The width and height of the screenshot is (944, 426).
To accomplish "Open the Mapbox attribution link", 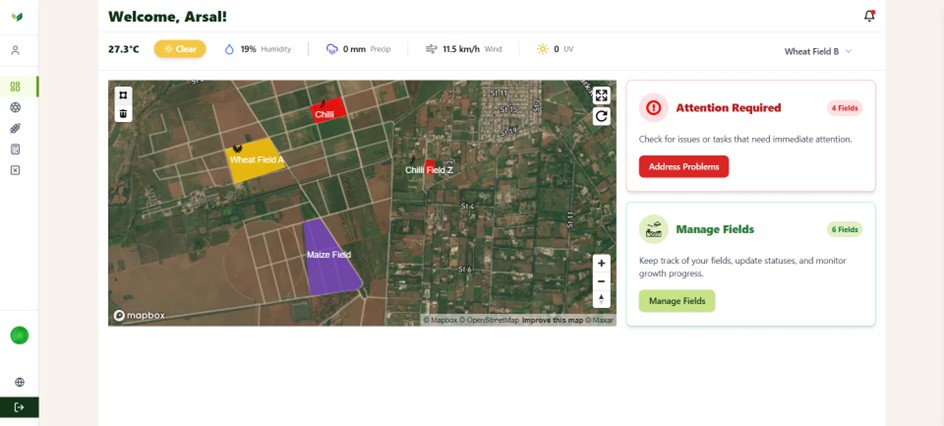I will 440,320.
